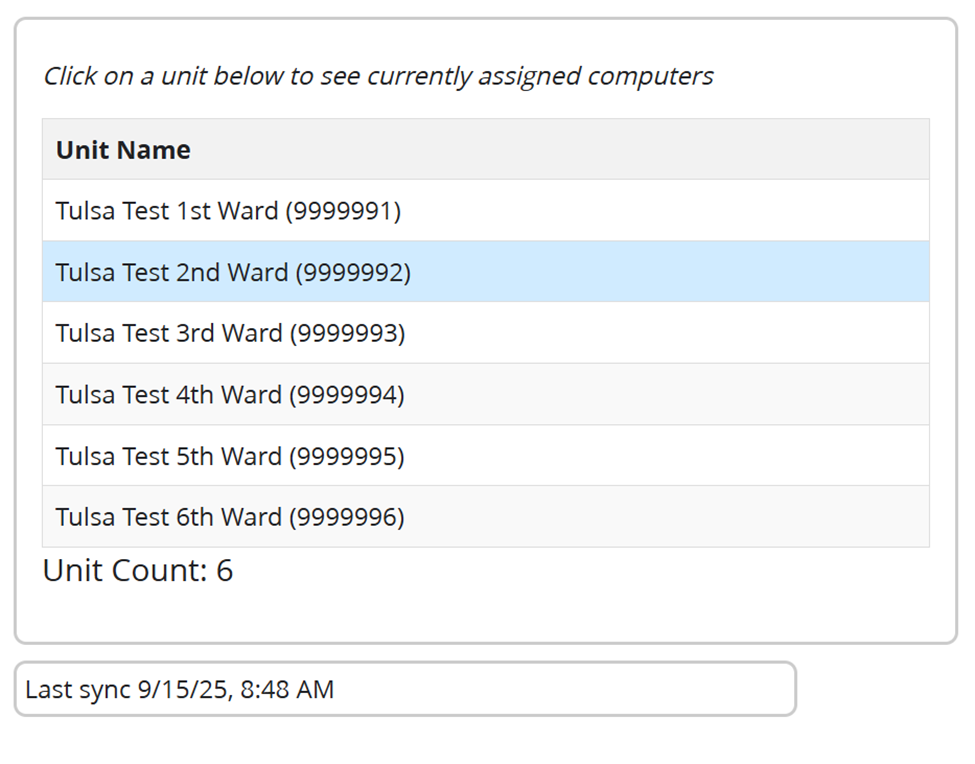Click unit number 9999993 in third row
This screenshot has height=764, width=975.
[x=348, y=333]
